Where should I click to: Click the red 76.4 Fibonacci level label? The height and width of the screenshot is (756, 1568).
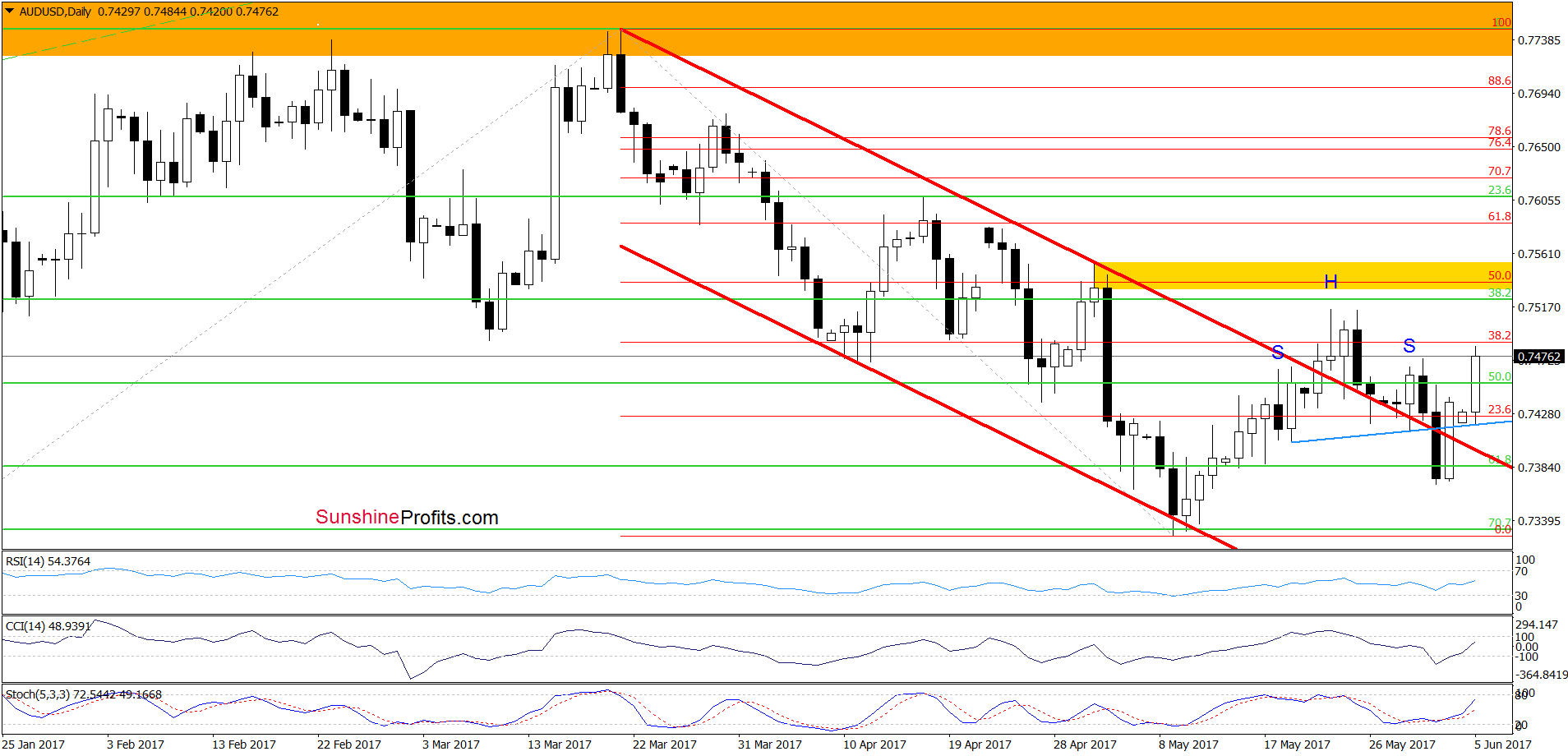tap(1500, 142)
